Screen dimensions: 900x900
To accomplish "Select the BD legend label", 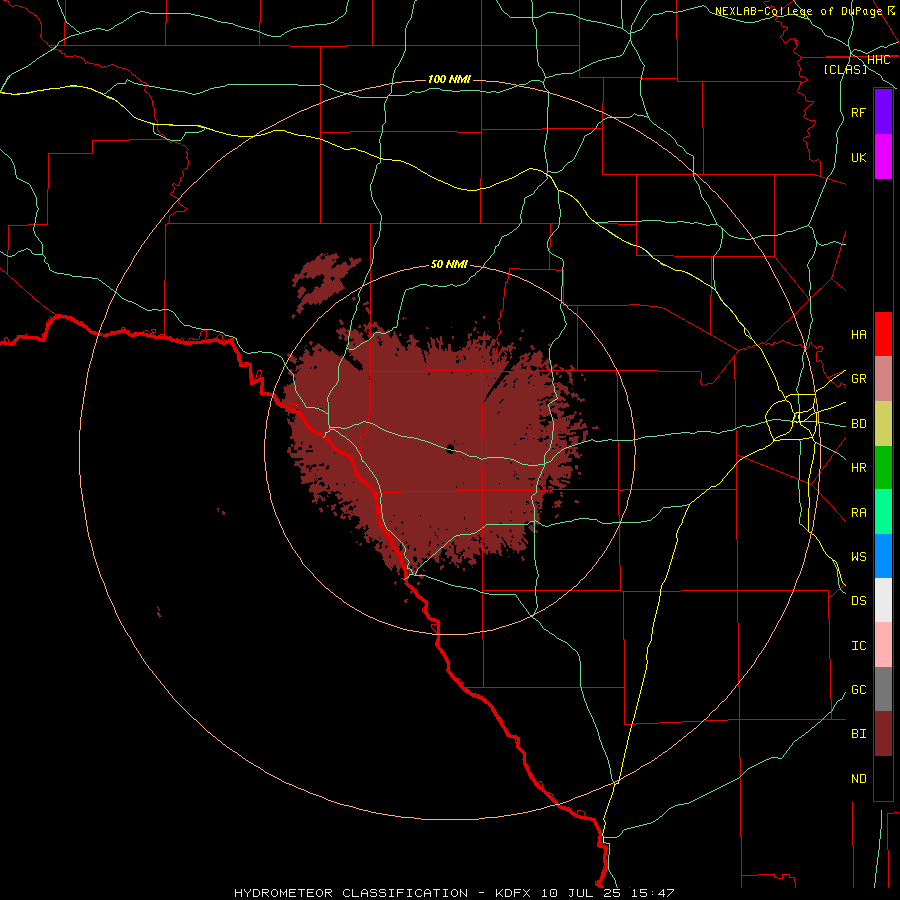I will point(858,424).
